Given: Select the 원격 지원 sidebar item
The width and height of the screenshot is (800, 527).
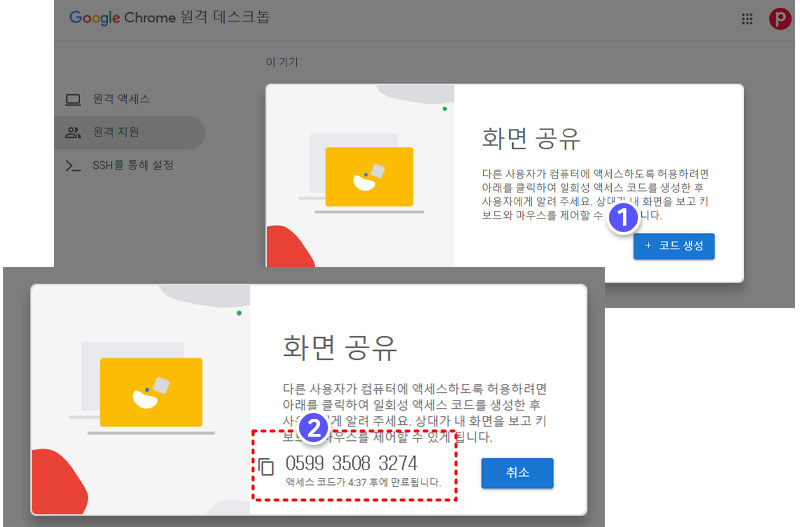Looking at the screenshot, I should tap(116, 132).
